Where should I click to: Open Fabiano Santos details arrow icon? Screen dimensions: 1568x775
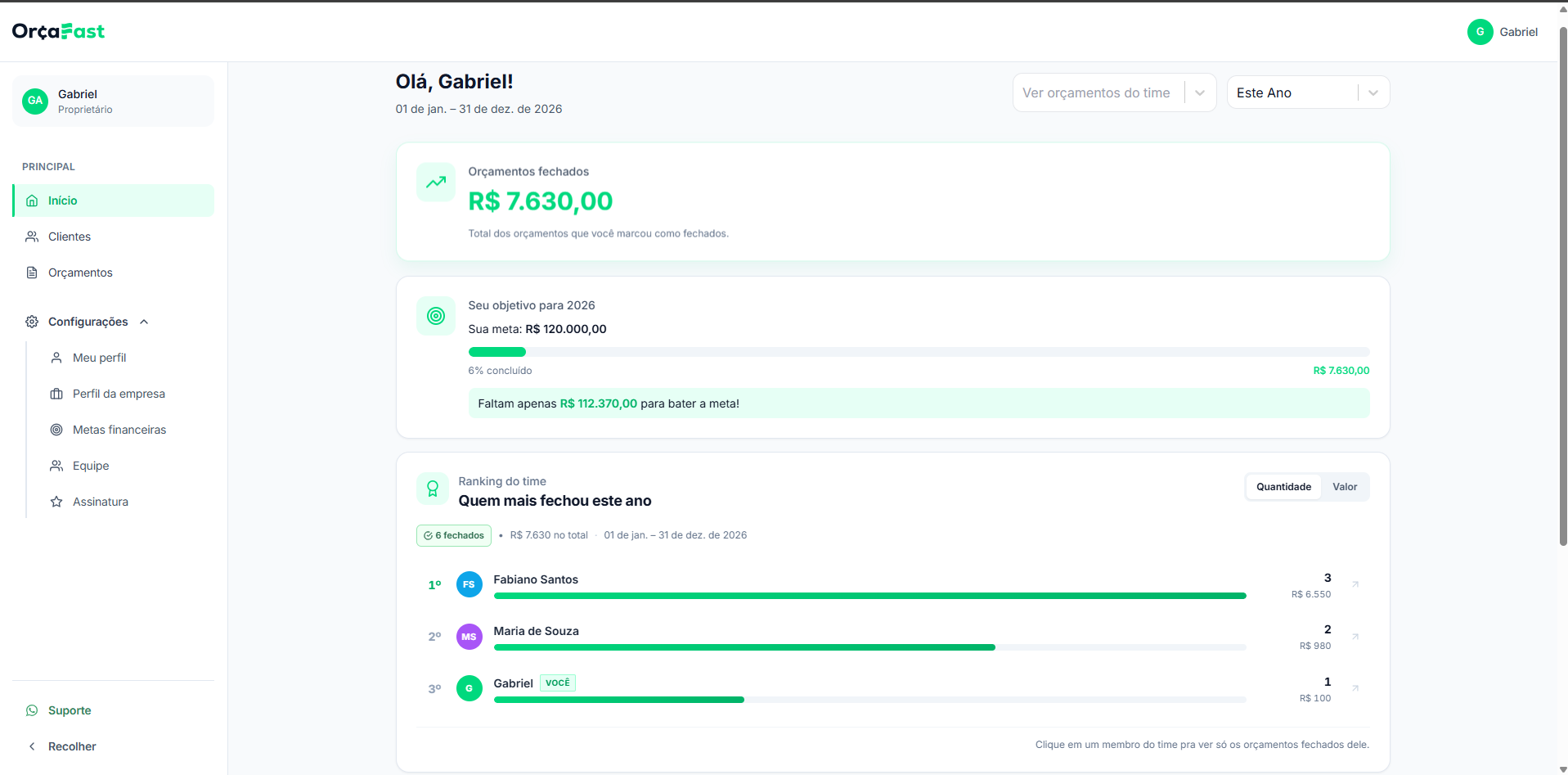coord(1355,584)
